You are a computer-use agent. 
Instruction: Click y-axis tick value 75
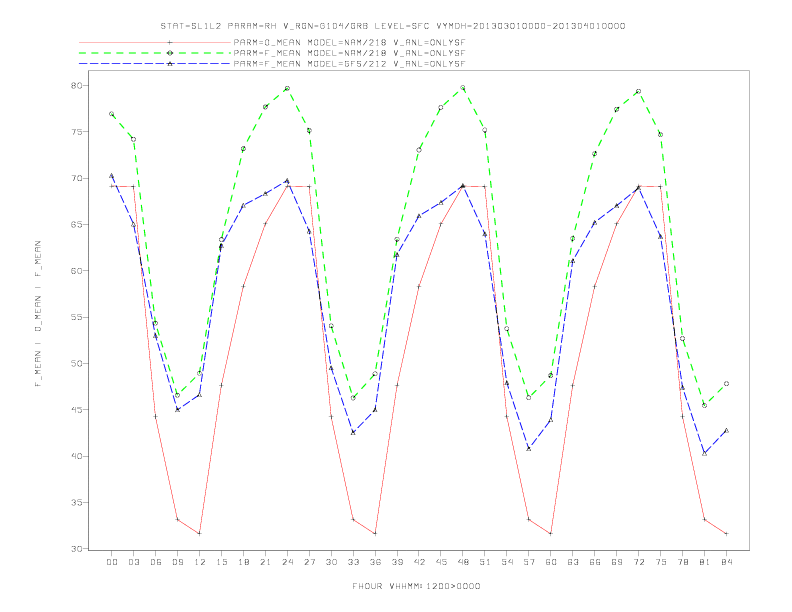click(x=76, y=132)
